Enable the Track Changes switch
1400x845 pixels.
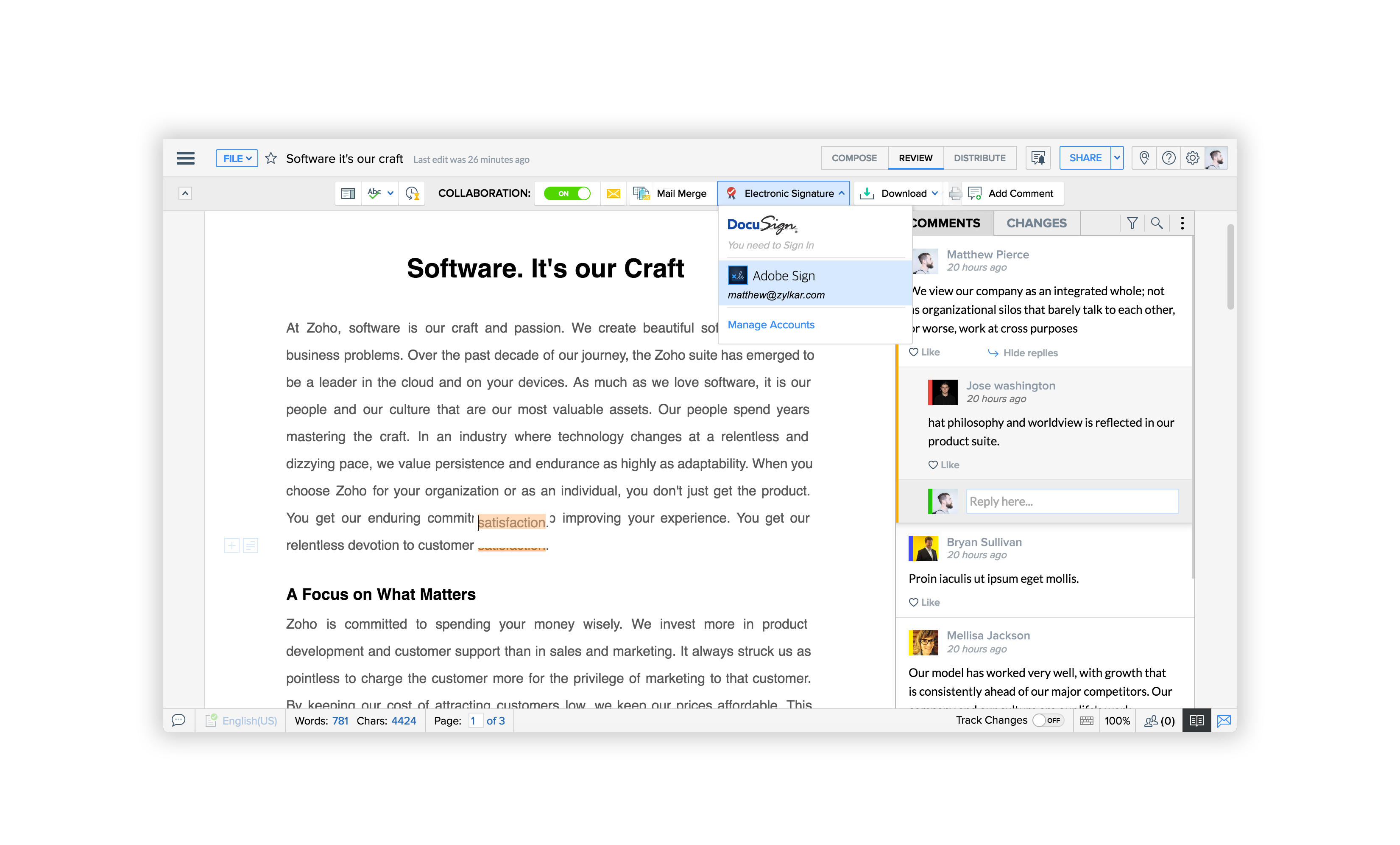point(1047,720)
